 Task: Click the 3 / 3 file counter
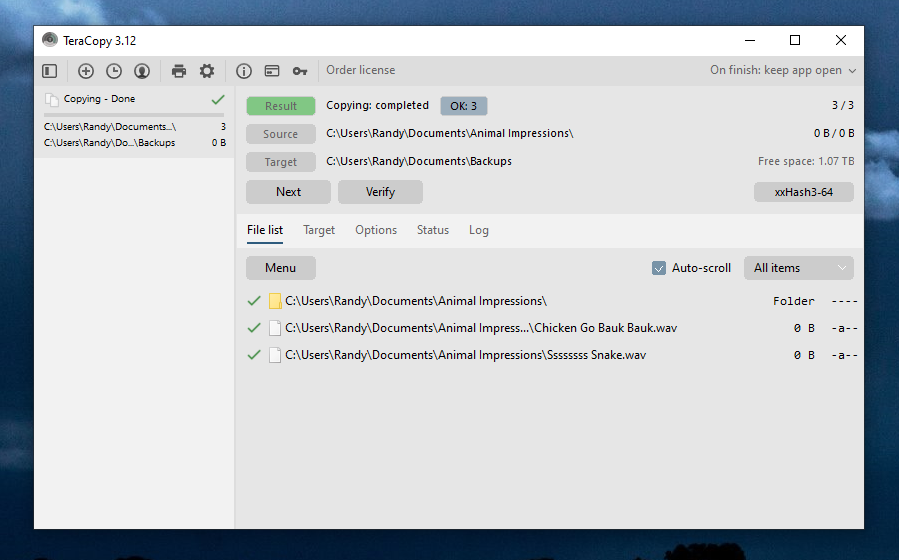click(843, 105)
